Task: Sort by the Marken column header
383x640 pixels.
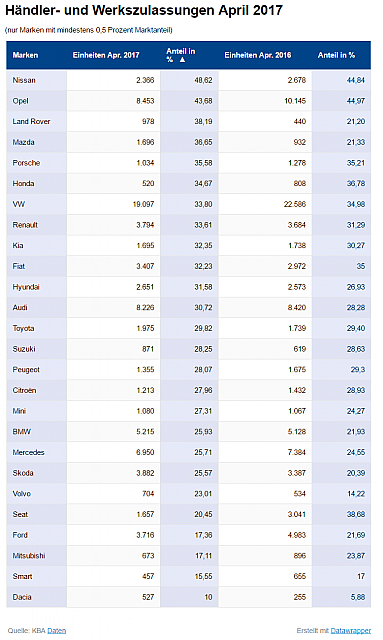Action: [25, 55]
